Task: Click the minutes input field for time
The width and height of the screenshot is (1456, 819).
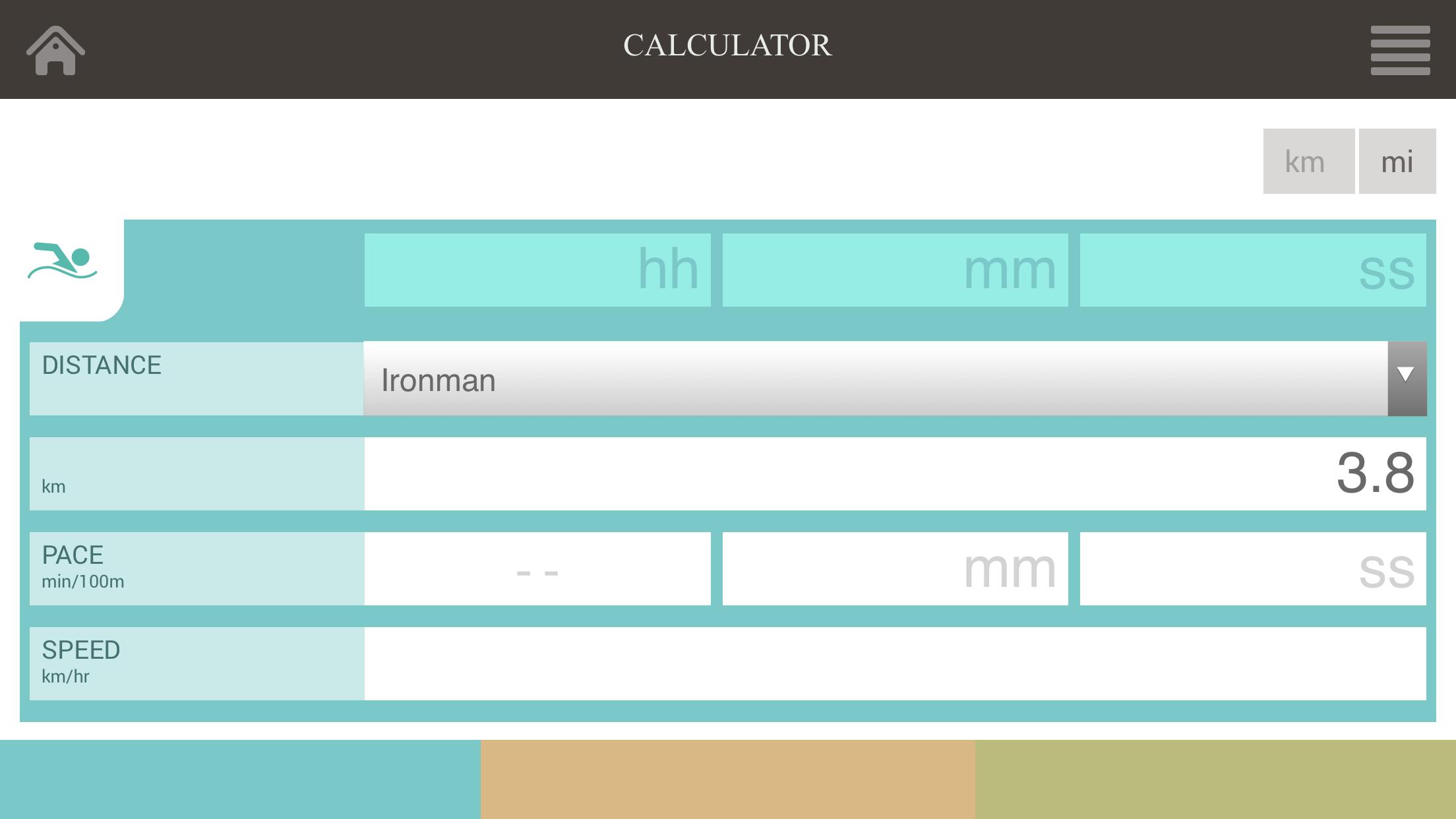Action: [x=895, y=268]
